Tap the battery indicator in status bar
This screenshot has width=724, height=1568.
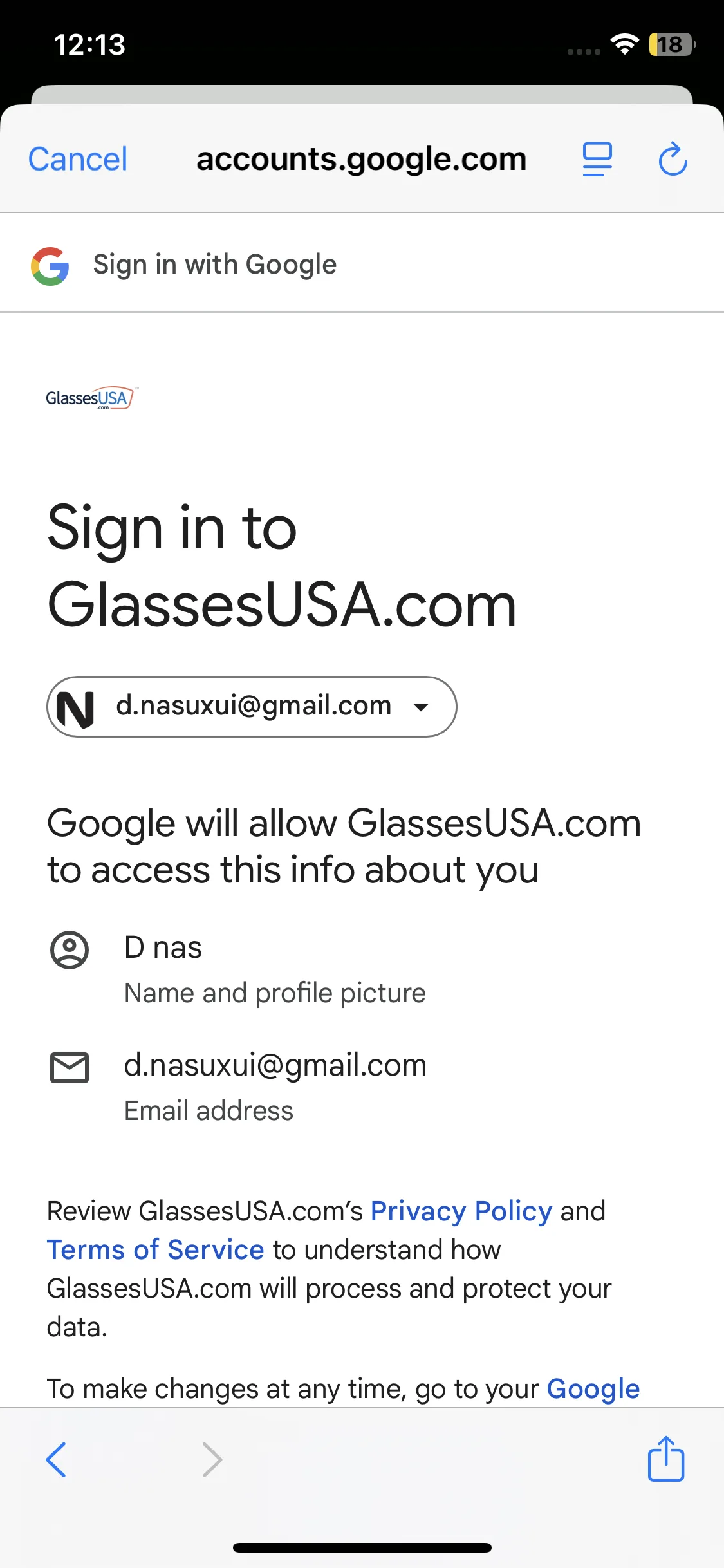tap(671, 44)
